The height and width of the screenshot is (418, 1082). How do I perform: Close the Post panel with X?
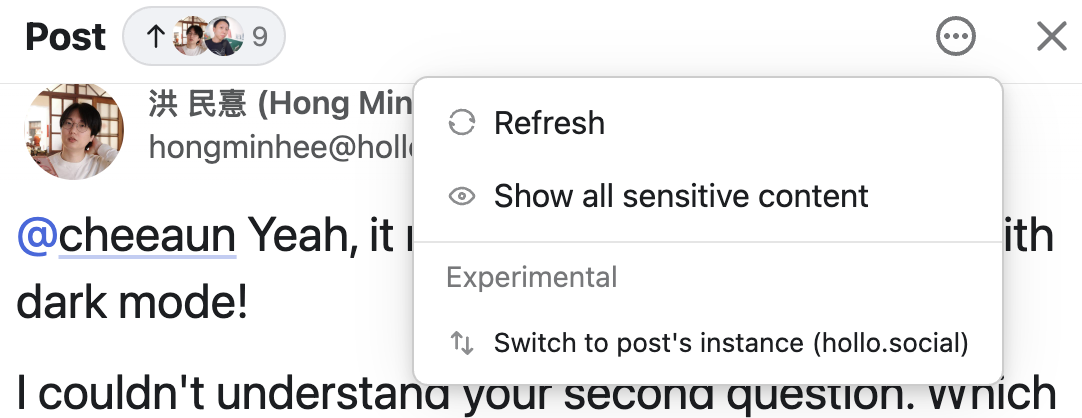[1052, 36]
